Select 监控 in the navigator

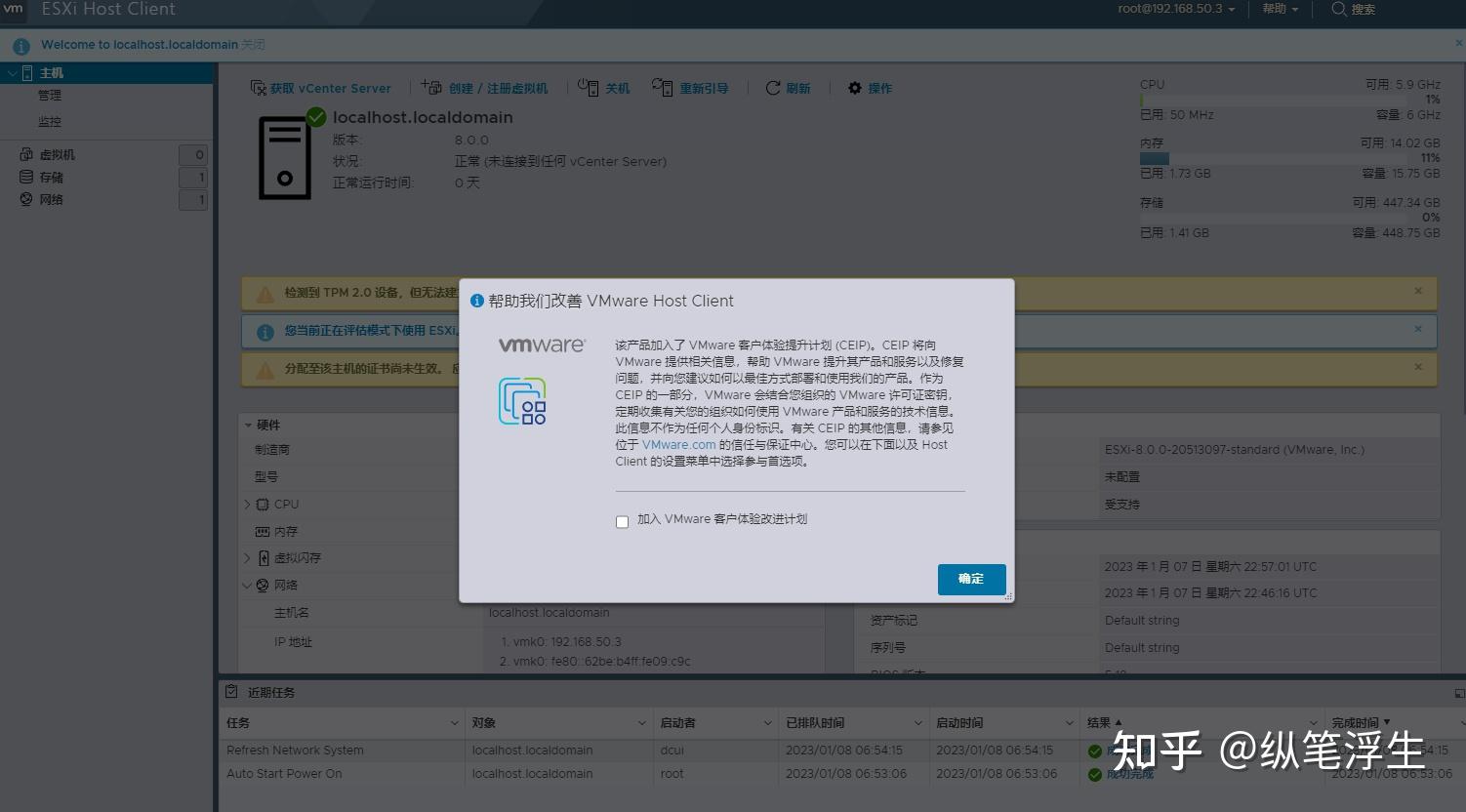(x=50, y=122)
